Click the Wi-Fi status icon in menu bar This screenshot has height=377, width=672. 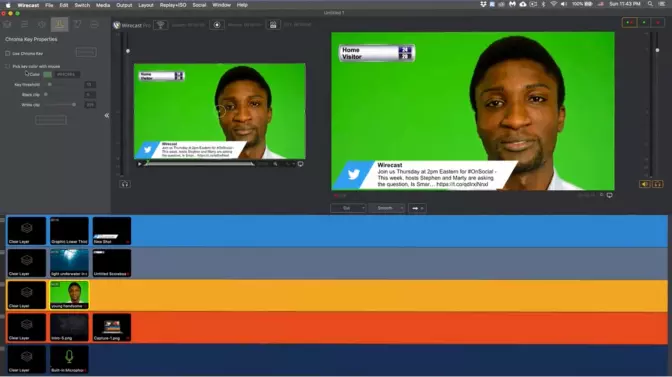pos(554,4)
